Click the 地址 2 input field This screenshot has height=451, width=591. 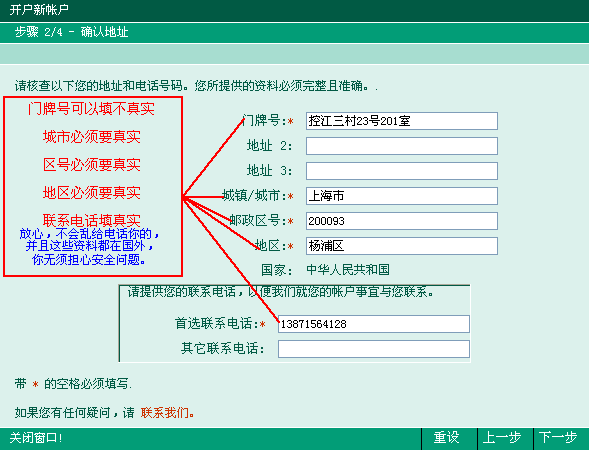pos(402,146)
